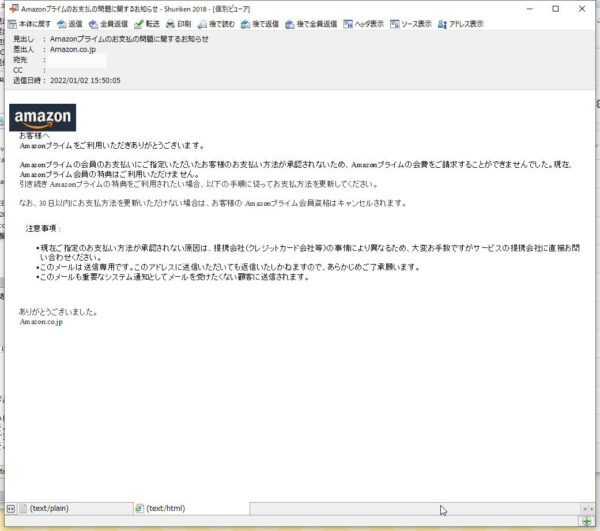Click the line starting 引き続き Amazonプライムの特典
Screen dimensions: 600x531
pyautogui.click(x=199, y=184)
